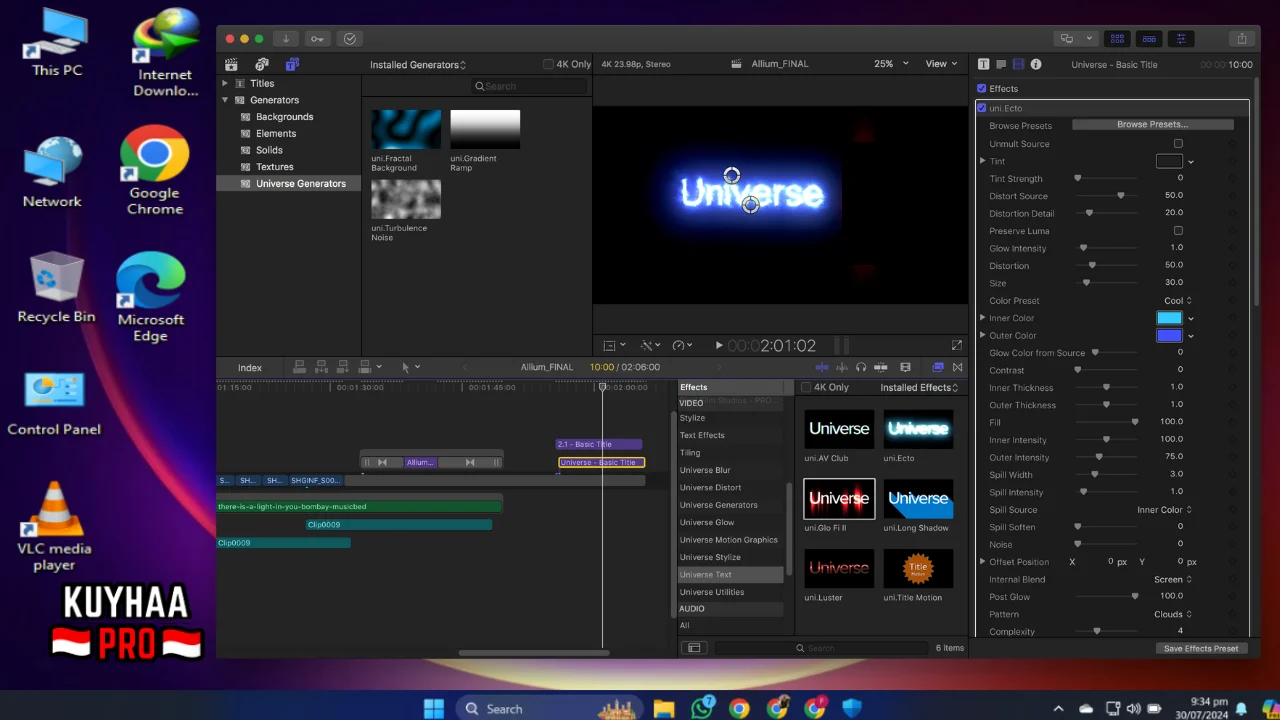The width and height of the screenshot is (1280, 720).
Task: Open the Installed Generators popup menu
Action: coord(418,65)
